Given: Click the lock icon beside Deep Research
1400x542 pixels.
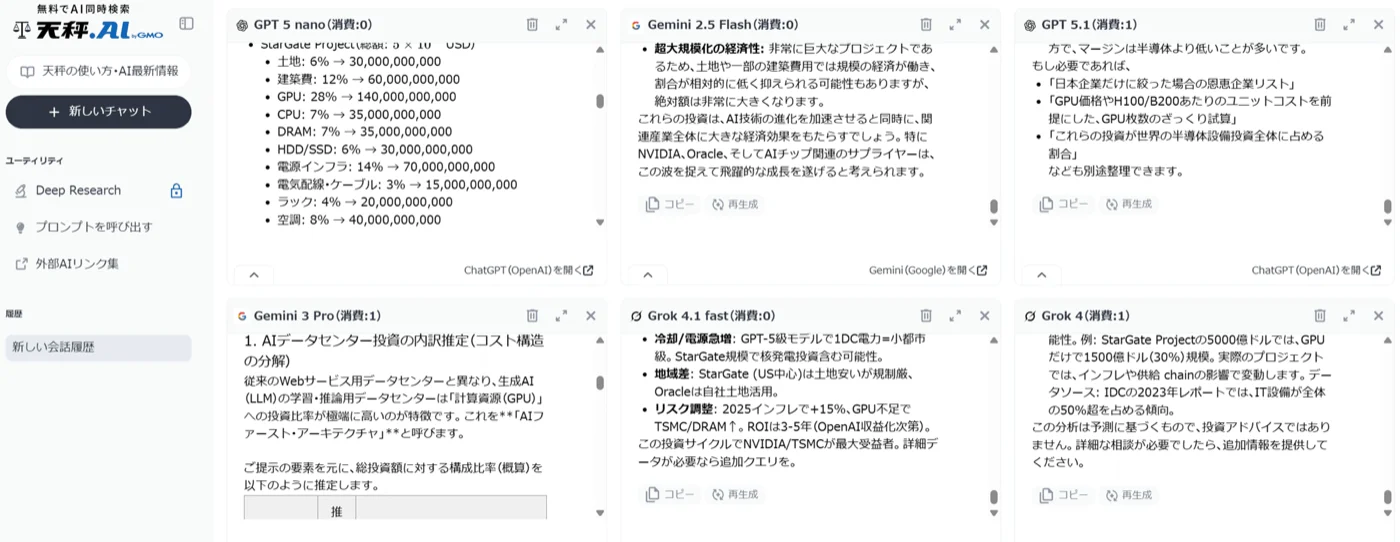Looking at the screenshot, I should click(176, 190).
